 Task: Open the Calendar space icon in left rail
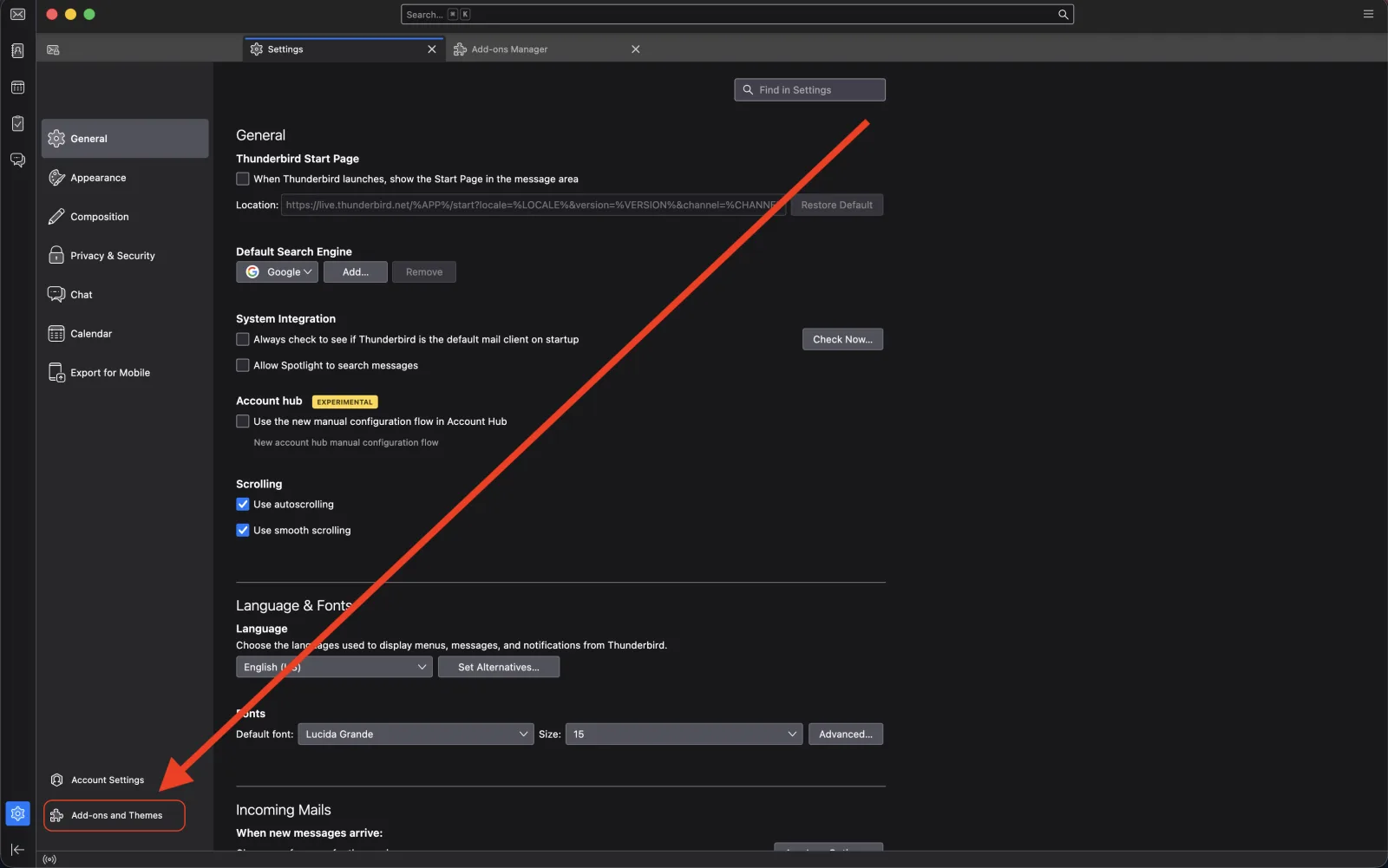tap(17, 87)
